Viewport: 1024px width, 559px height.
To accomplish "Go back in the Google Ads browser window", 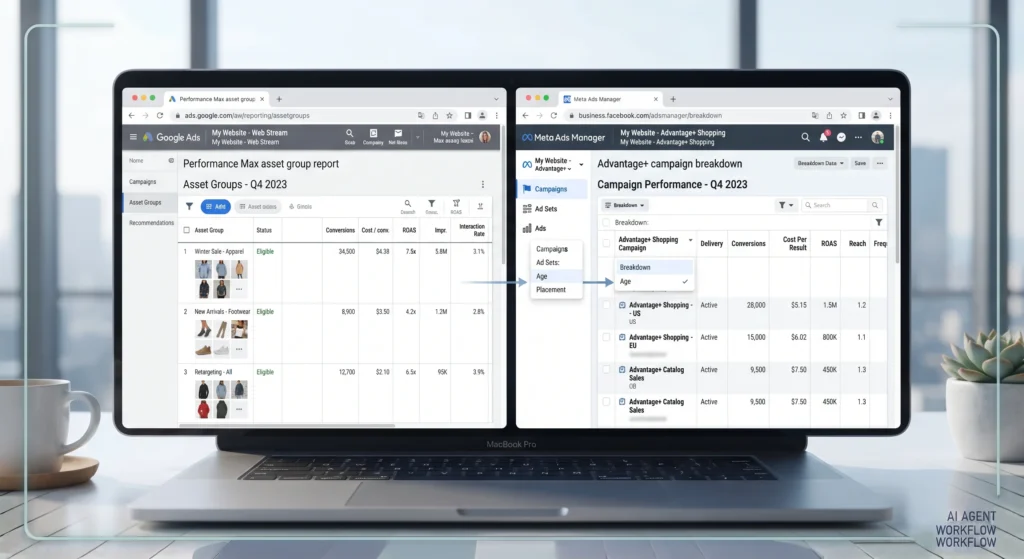I will [132, 116].
